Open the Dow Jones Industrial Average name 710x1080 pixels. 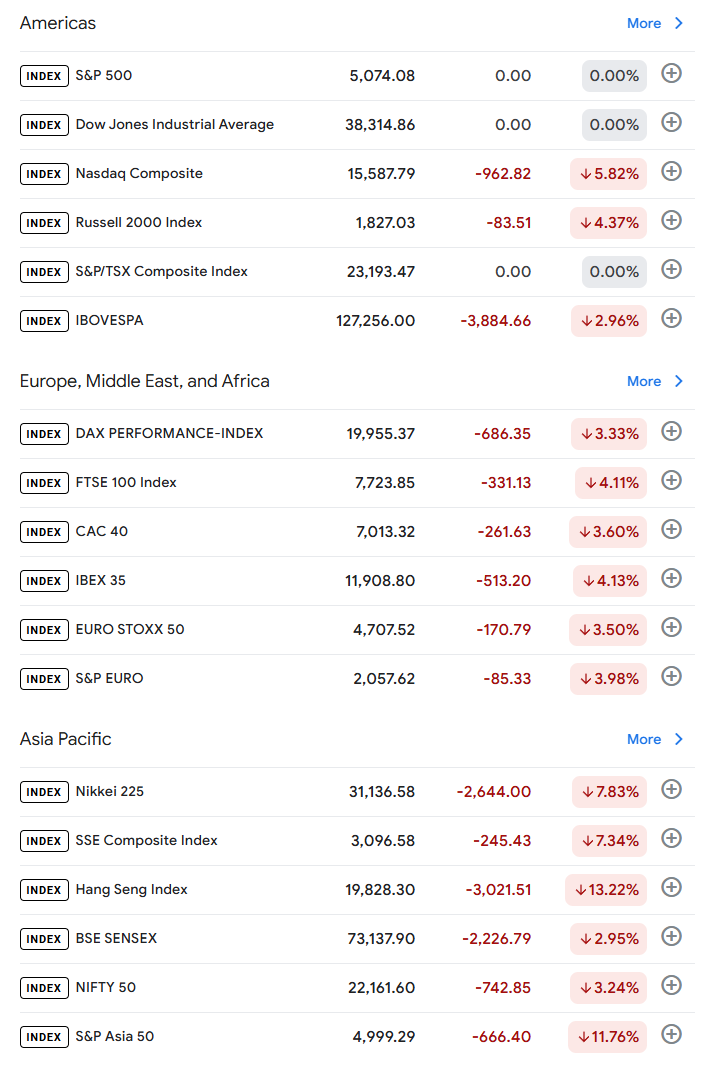point(174,124)
